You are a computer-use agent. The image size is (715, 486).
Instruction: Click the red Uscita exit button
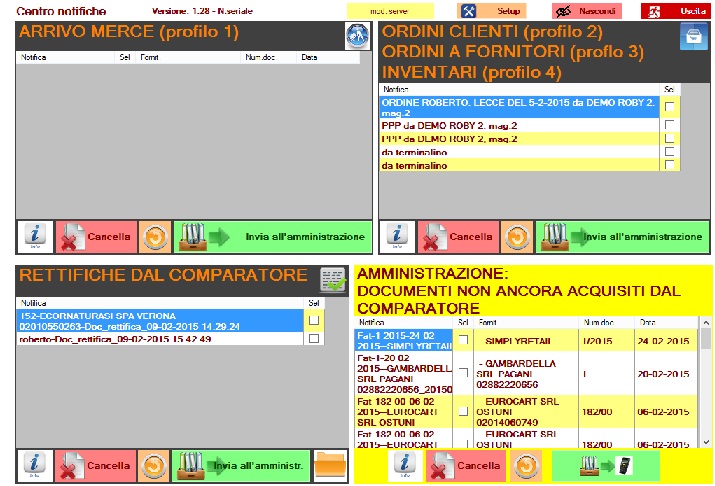(677, 11)
